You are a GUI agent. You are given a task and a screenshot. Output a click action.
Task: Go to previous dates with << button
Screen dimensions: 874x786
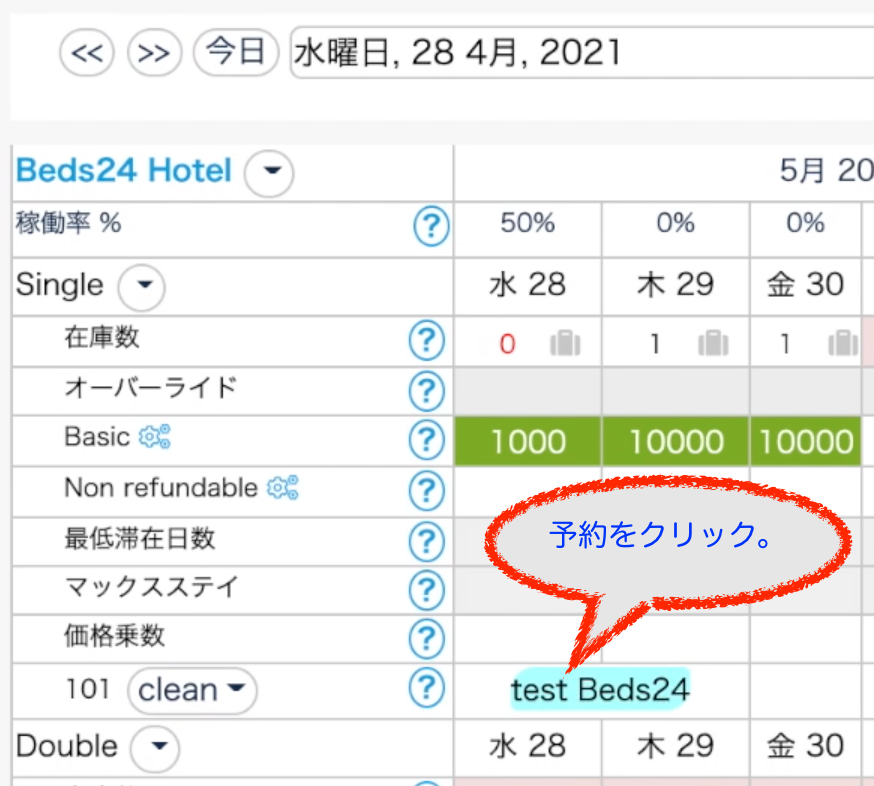(88, 52)
